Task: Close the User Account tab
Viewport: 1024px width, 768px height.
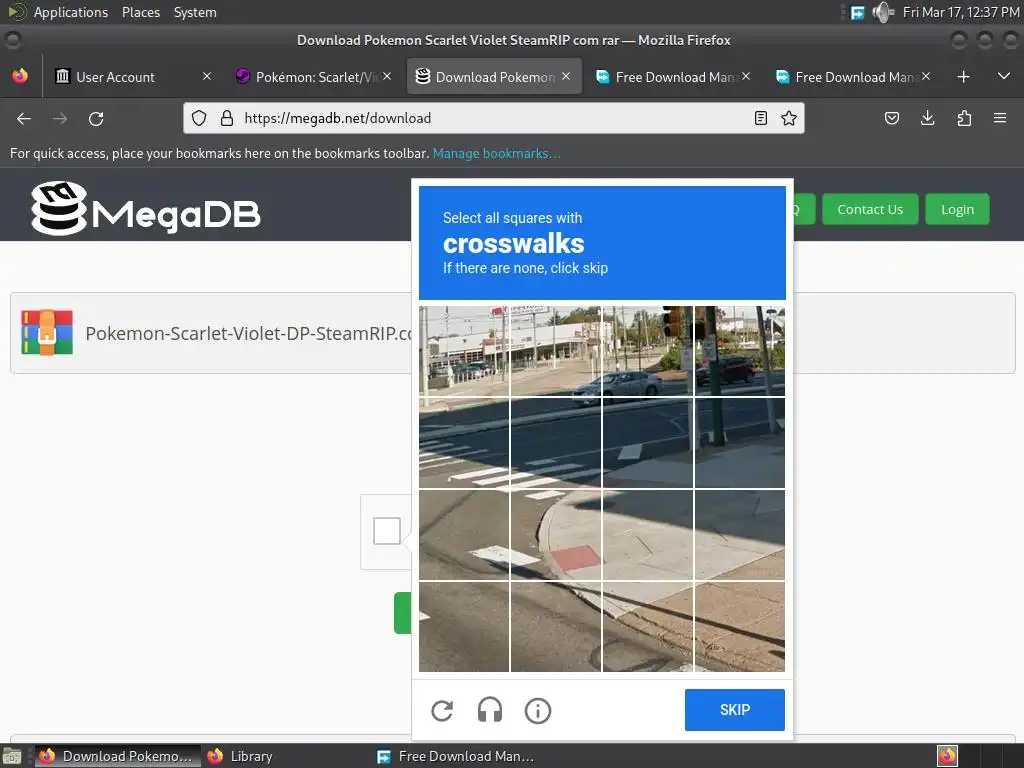Action: [x=206, y=76]
